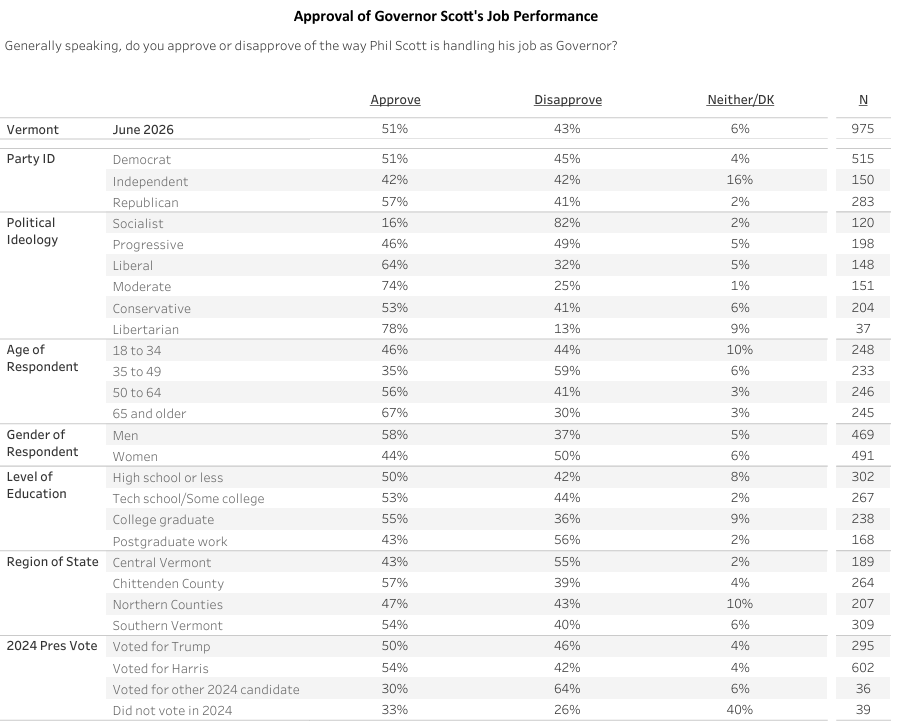Viewport: 899px width, 728px height.
Task: Click the 40% value for non-voters
Action: point(740,710)
